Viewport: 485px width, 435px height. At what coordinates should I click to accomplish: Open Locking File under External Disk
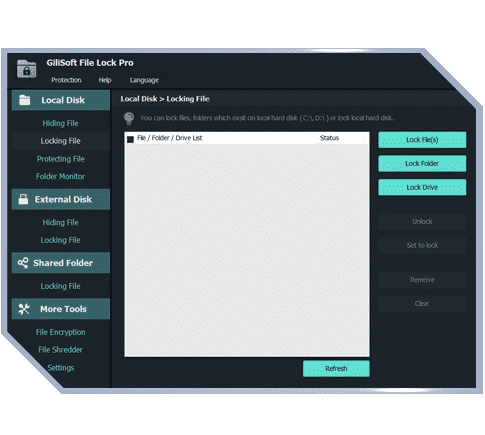point(60,240)
